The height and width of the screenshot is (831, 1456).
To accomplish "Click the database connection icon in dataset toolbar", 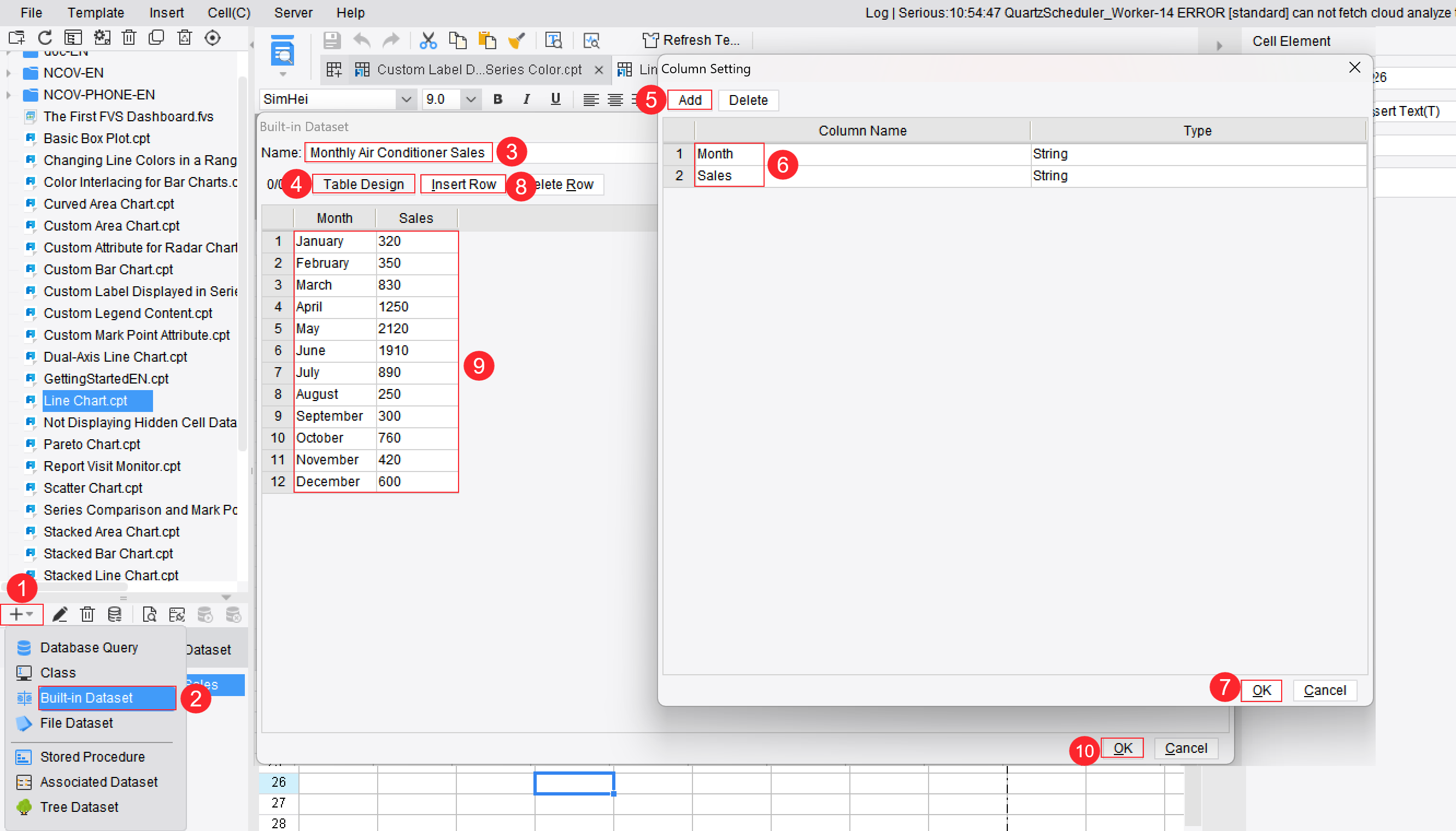I will point(114,614).
